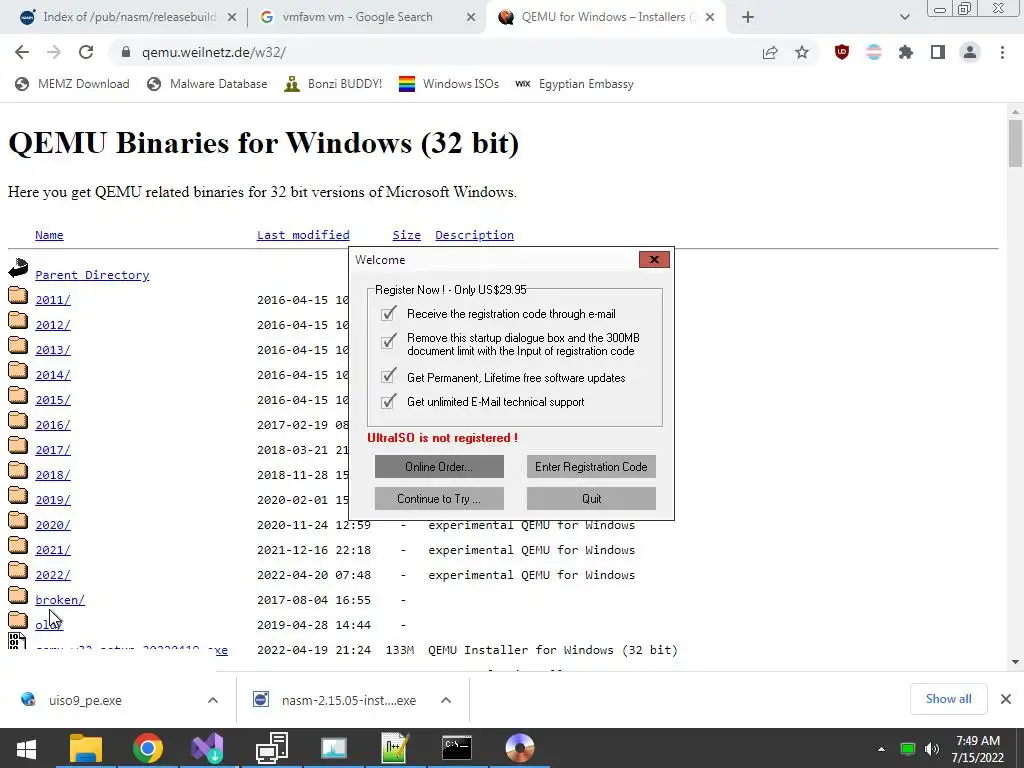1024x768 pixels.
Task: Open Windows ISOs bookmark
Action: tap(449, 84)
